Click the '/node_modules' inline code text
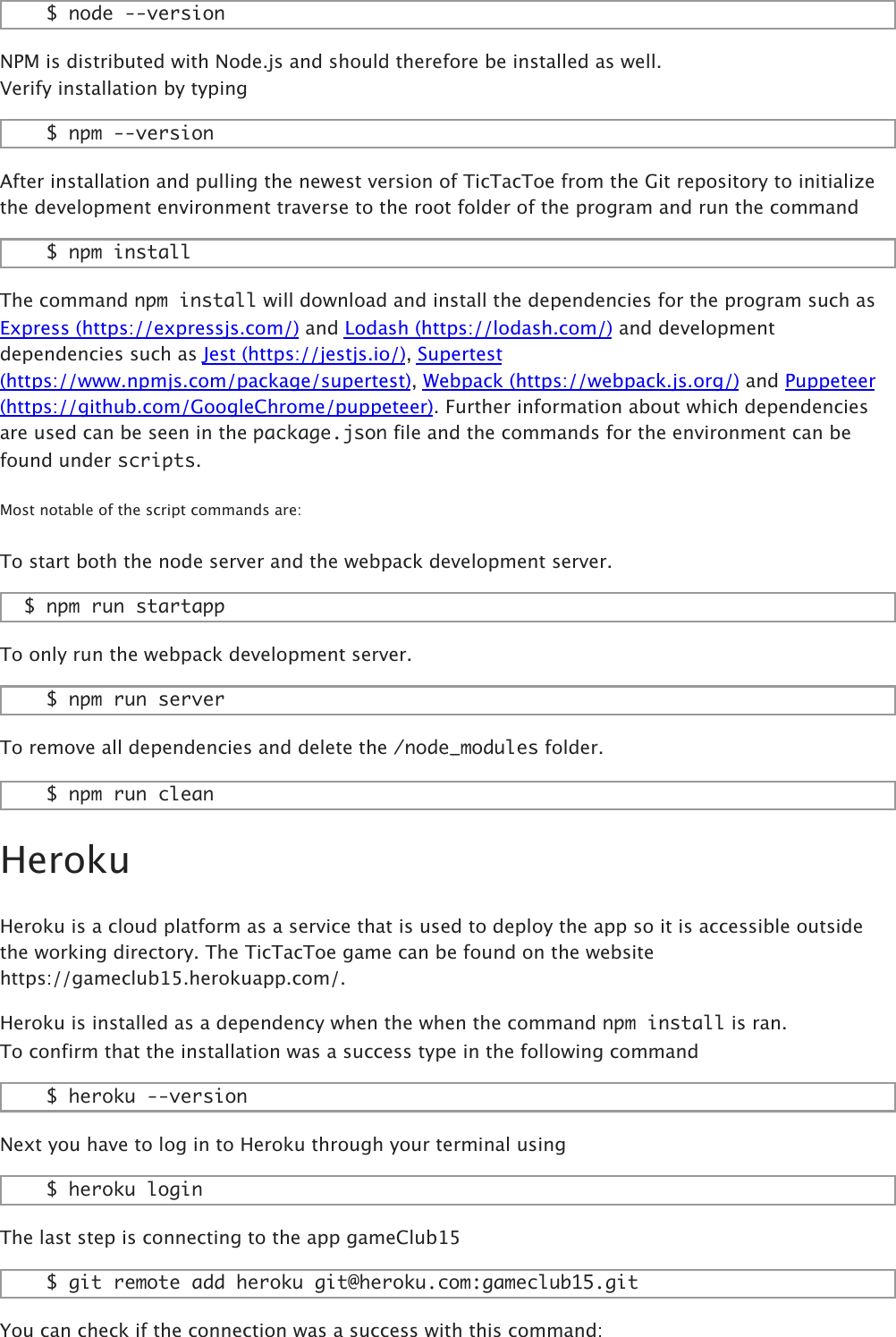 (466, 748)
